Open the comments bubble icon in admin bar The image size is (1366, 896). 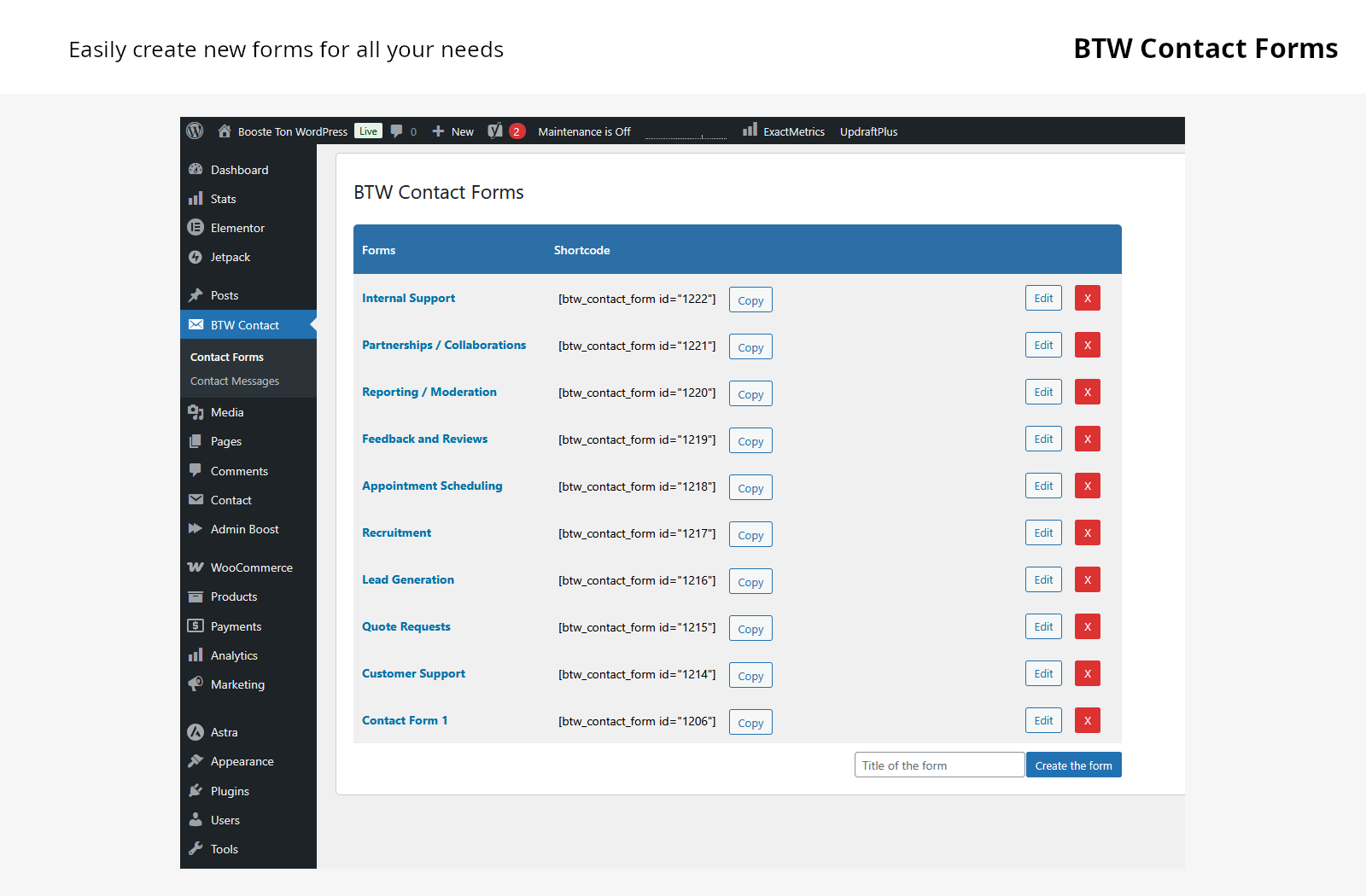click(x=397, y=131)
